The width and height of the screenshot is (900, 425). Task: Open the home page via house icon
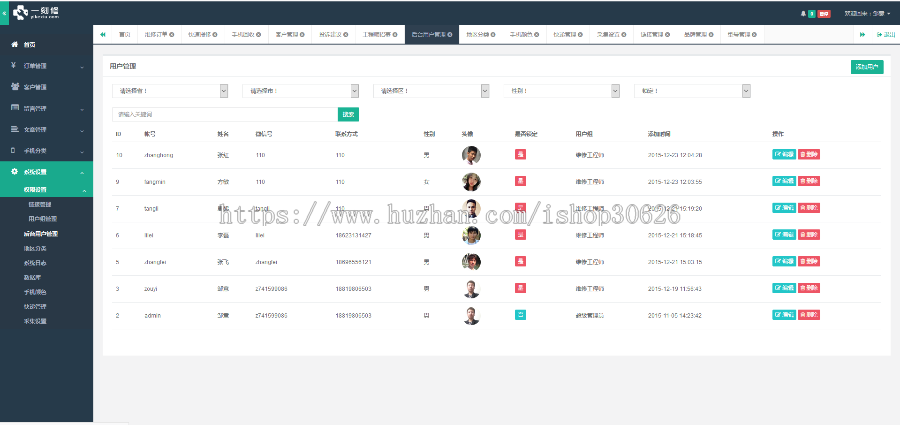14,44
